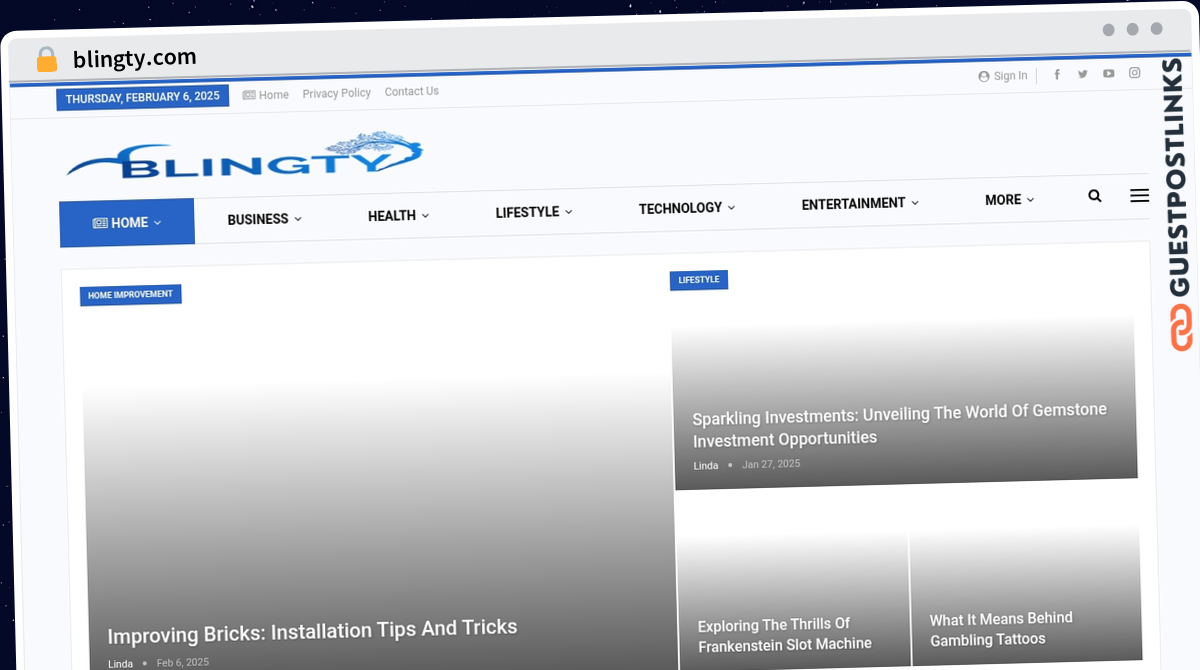The image size is (1200, 670).
Task: Open What It Means Behind Gambling Tattoos article
Action: coord(1001,629)
